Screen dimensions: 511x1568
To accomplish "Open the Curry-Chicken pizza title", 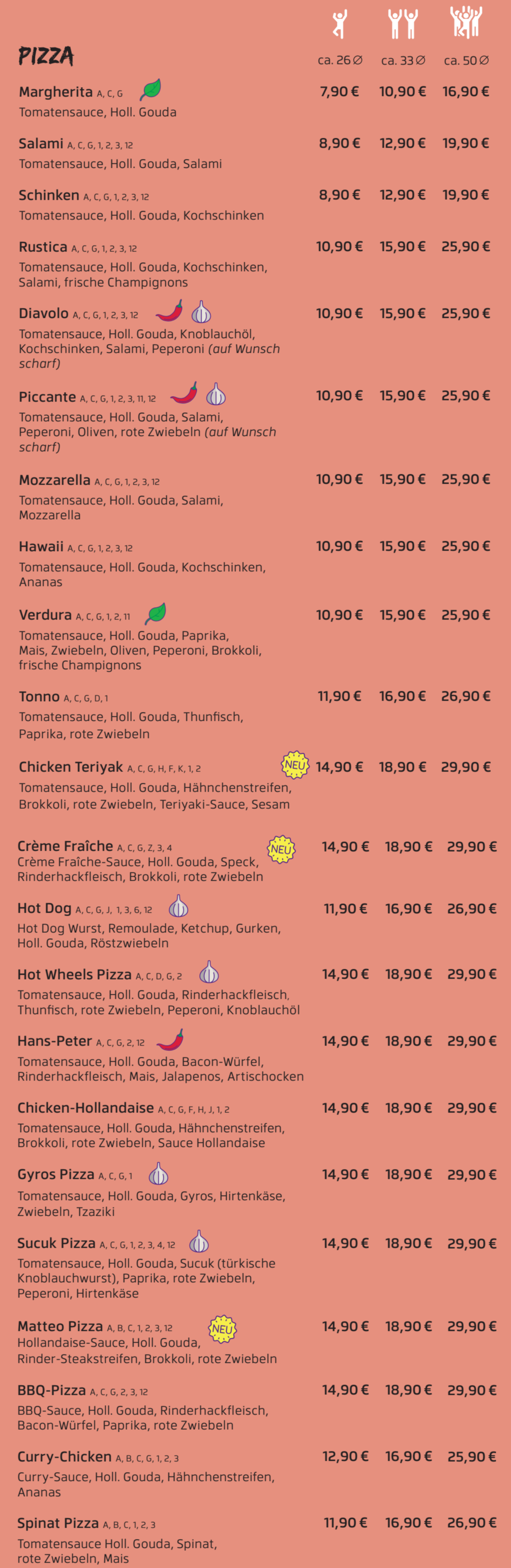I will 64,1457.
